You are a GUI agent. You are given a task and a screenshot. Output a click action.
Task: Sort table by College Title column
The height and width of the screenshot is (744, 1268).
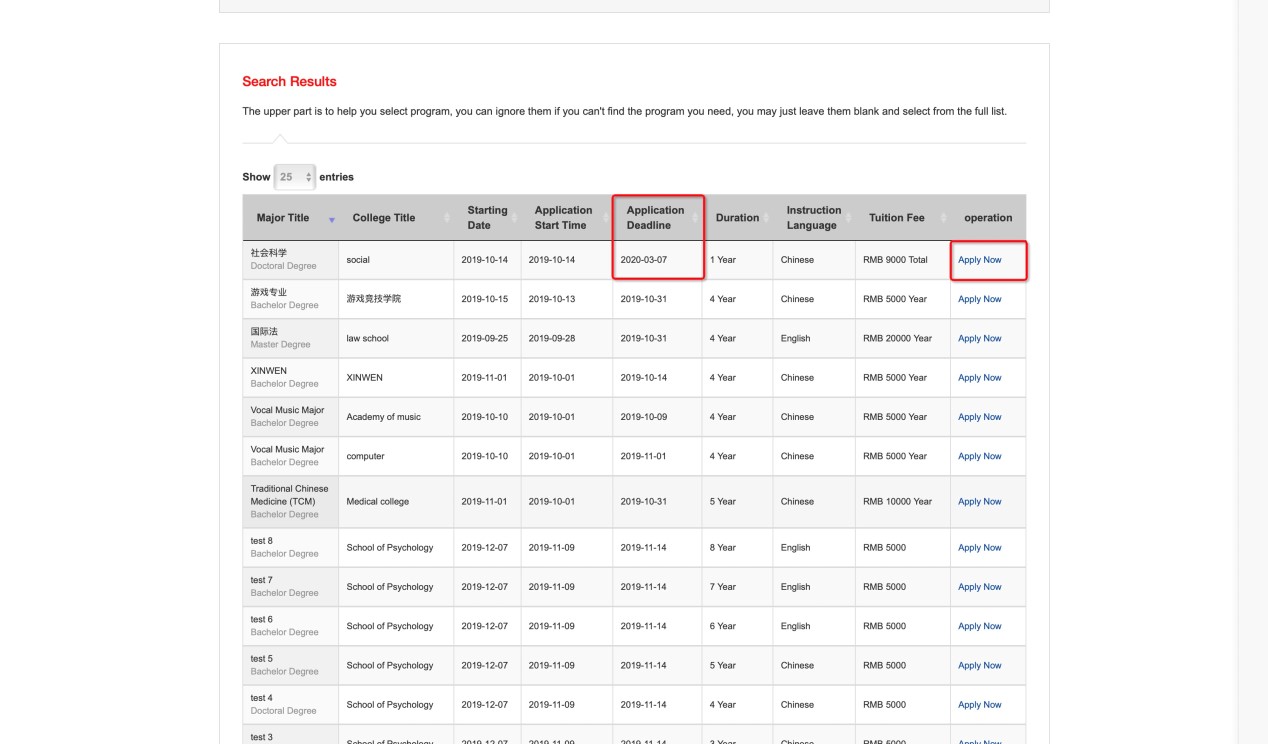point(383,218)
